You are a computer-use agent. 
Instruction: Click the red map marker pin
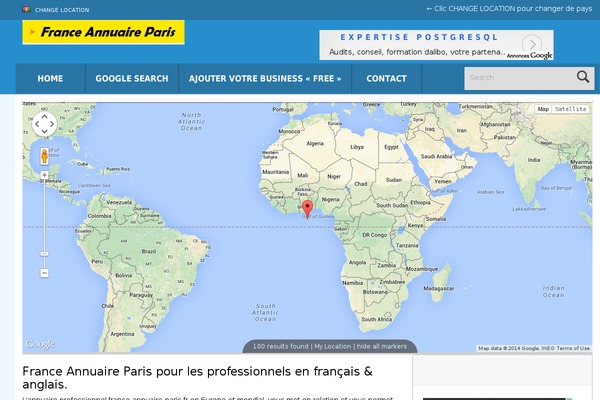(x=307, y=209)
